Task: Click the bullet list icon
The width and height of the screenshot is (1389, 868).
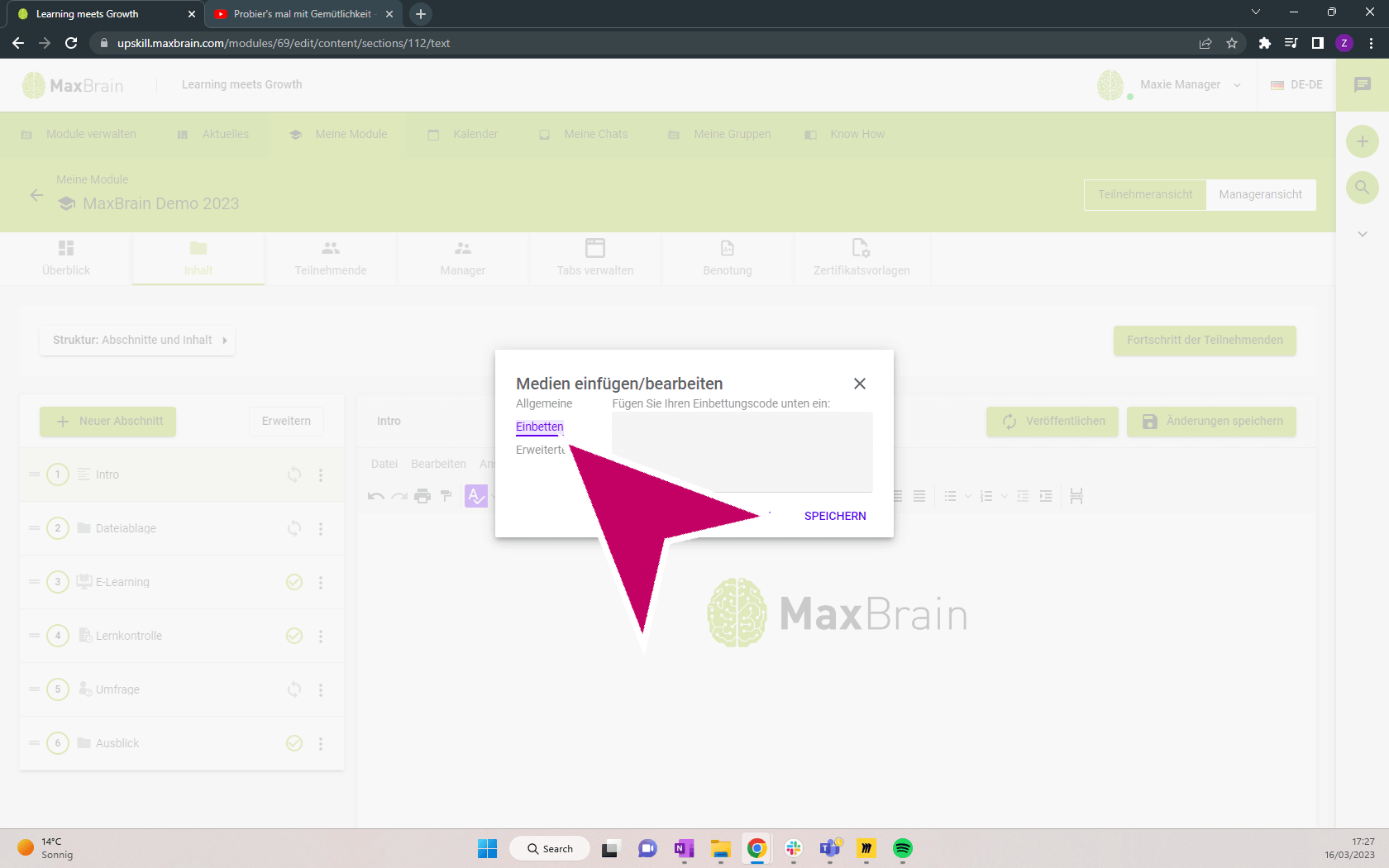Action: (950, 496)
